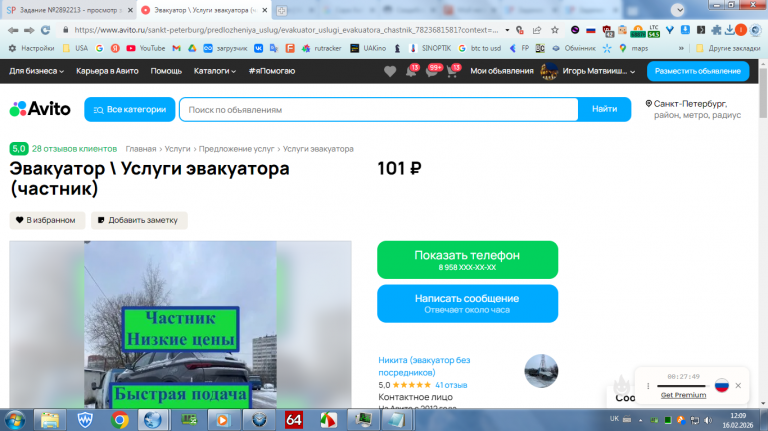Open the address bar suggestions dropdown arrow

coord(507,30)
